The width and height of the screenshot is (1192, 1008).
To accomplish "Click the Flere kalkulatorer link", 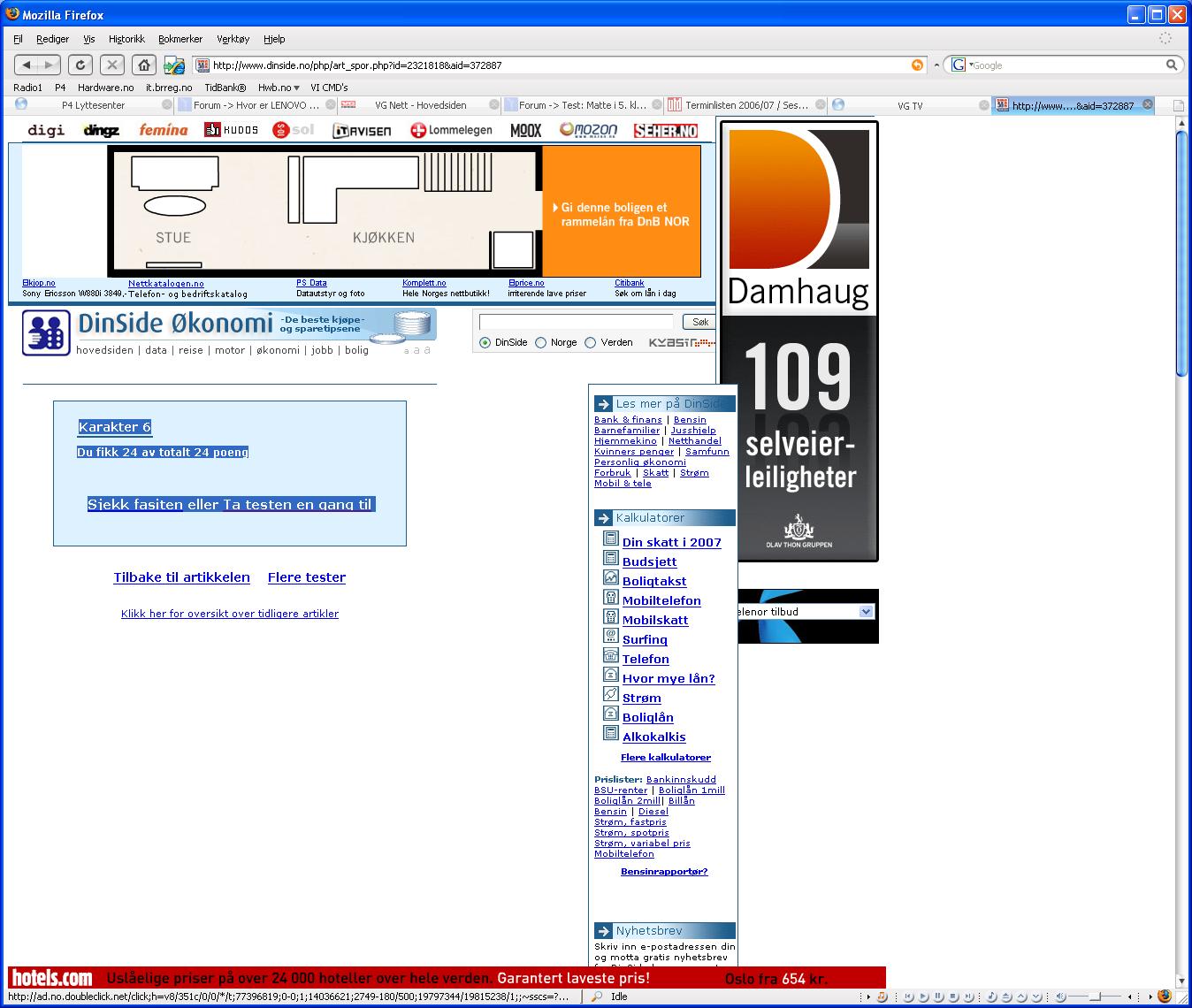I will (666, 757).
